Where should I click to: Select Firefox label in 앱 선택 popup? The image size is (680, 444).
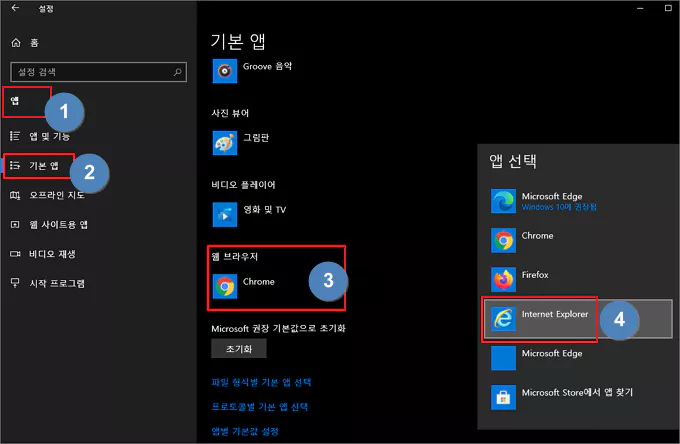point(535,275)
